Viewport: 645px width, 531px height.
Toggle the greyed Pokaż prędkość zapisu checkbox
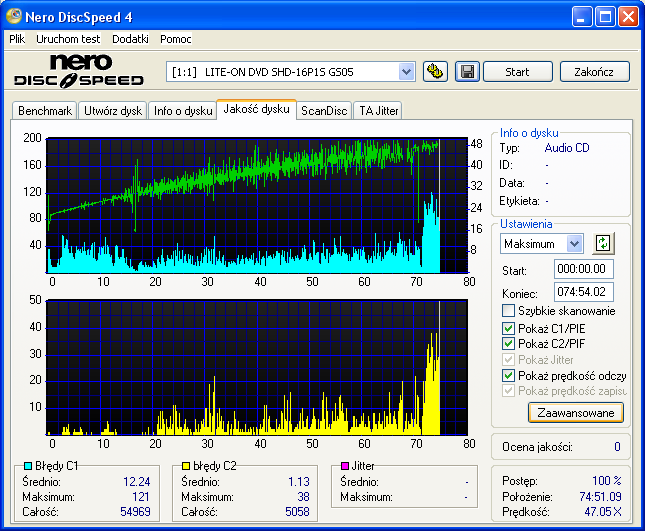tap(508, 390)
